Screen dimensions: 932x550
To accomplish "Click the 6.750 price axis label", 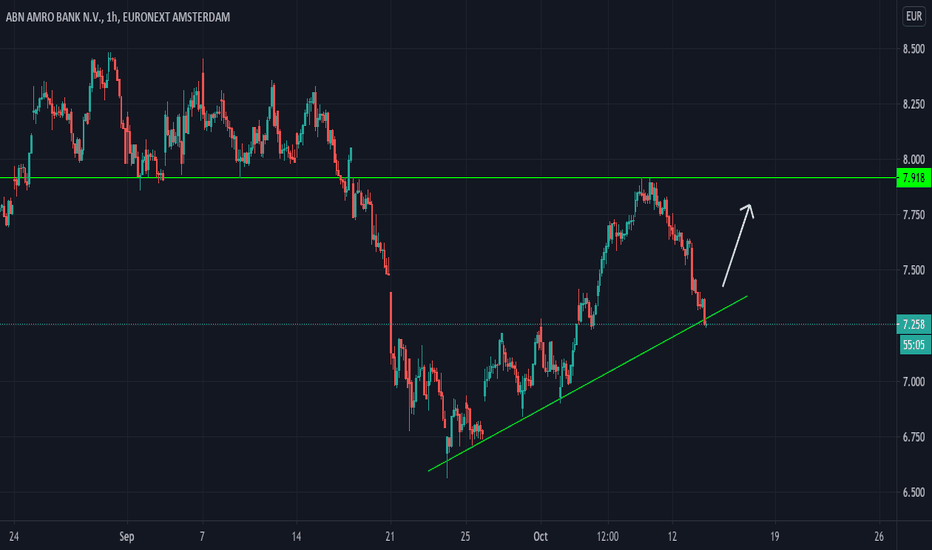I will click(914, 437).
